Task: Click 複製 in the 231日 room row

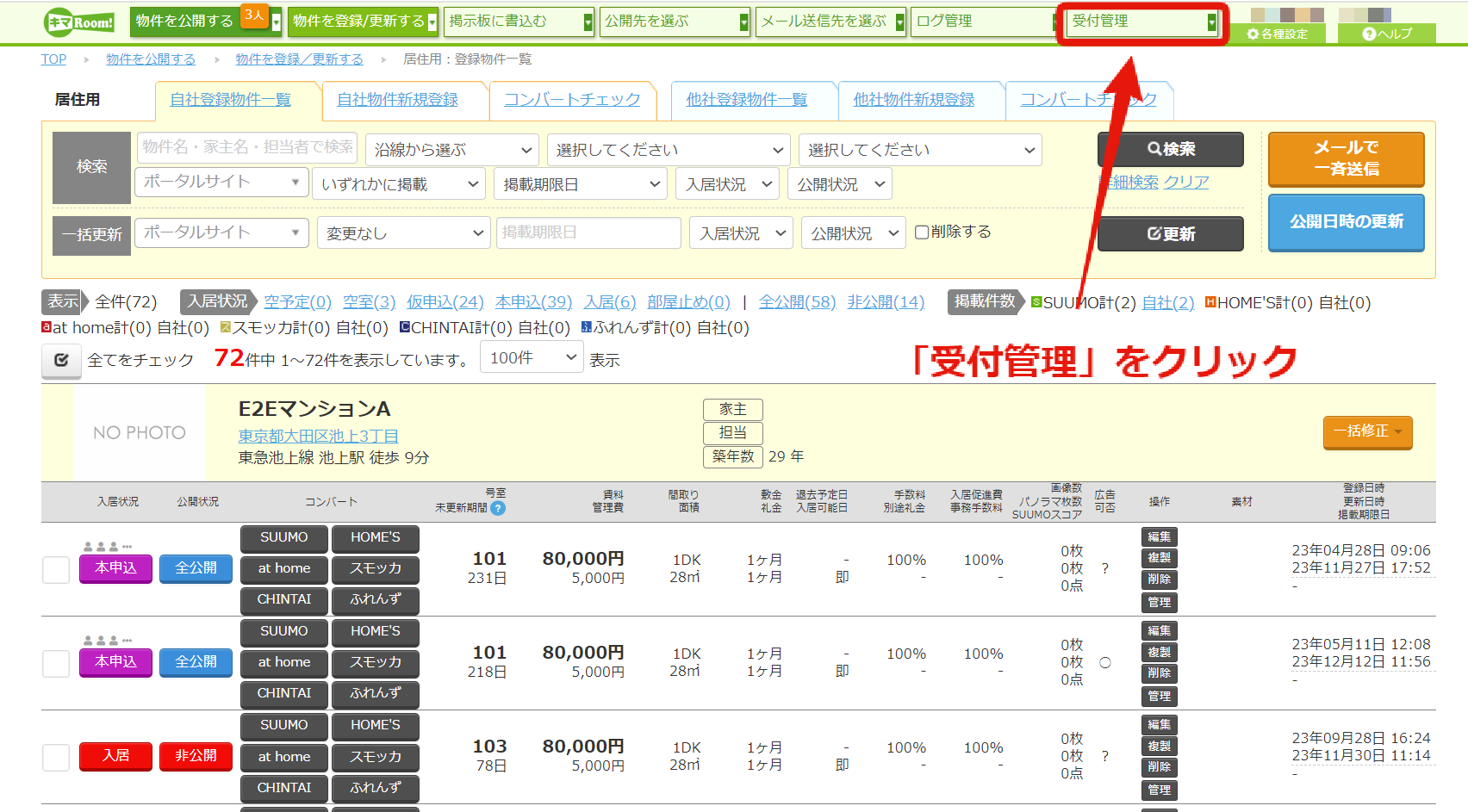Action: [1159, 558]
